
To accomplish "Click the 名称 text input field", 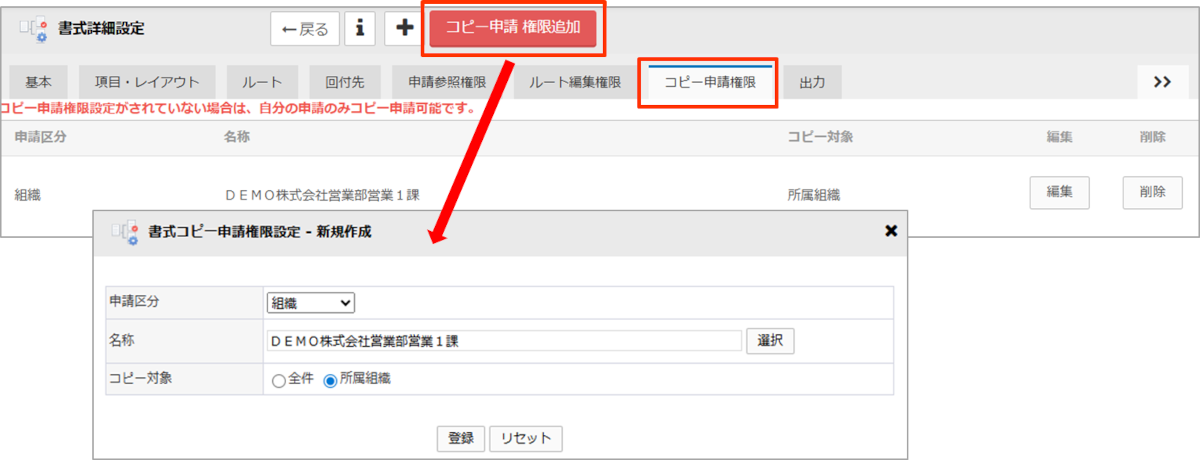I will coord(504,341).
